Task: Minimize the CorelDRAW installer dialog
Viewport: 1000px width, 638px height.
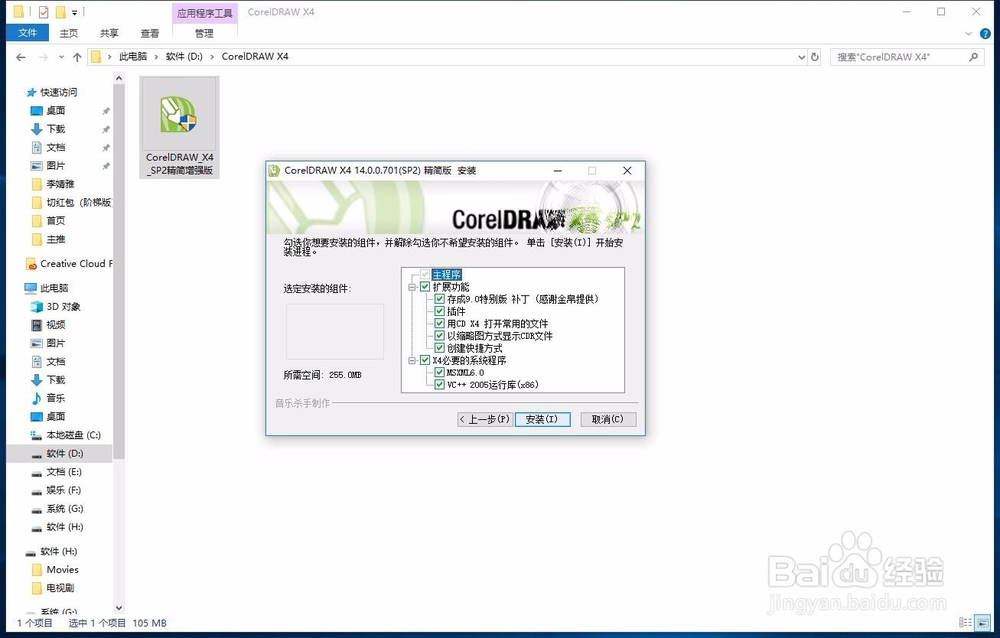Action: (558, 170)
